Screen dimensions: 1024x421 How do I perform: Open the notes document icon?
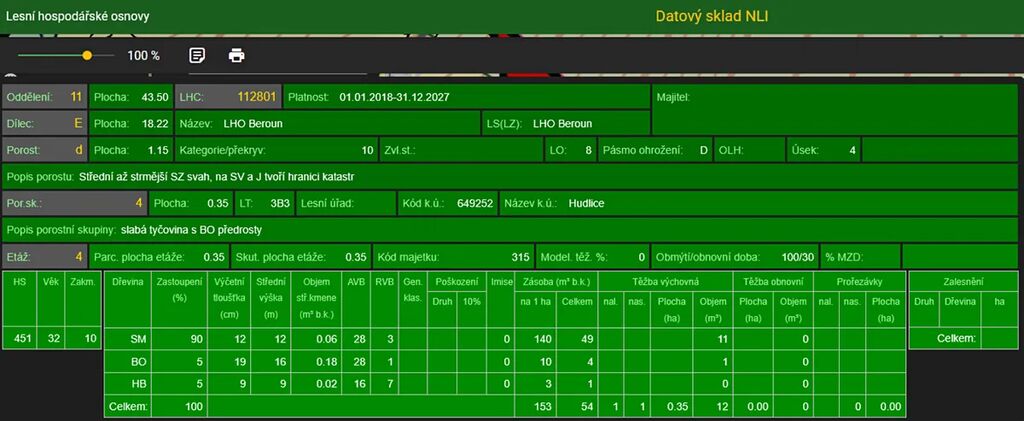point(197,55)
